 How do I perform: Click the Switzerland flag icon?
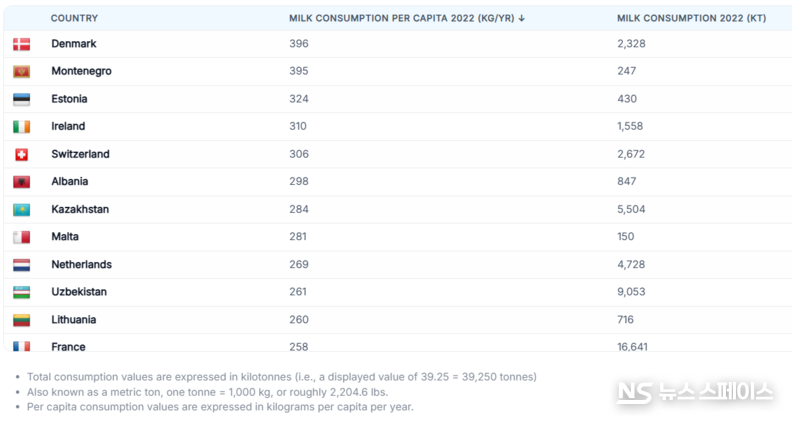21,154
